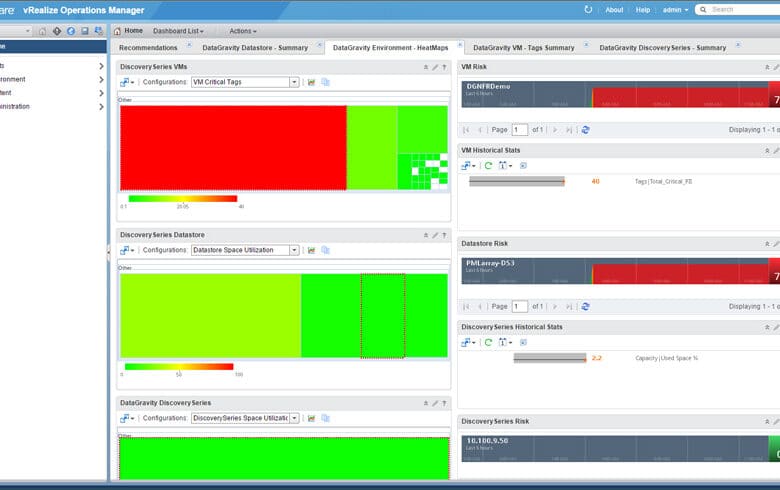The image size is (780, 490).
Task: Click the page number field in Datastore Risk pager
Action: tap(519, 307)
